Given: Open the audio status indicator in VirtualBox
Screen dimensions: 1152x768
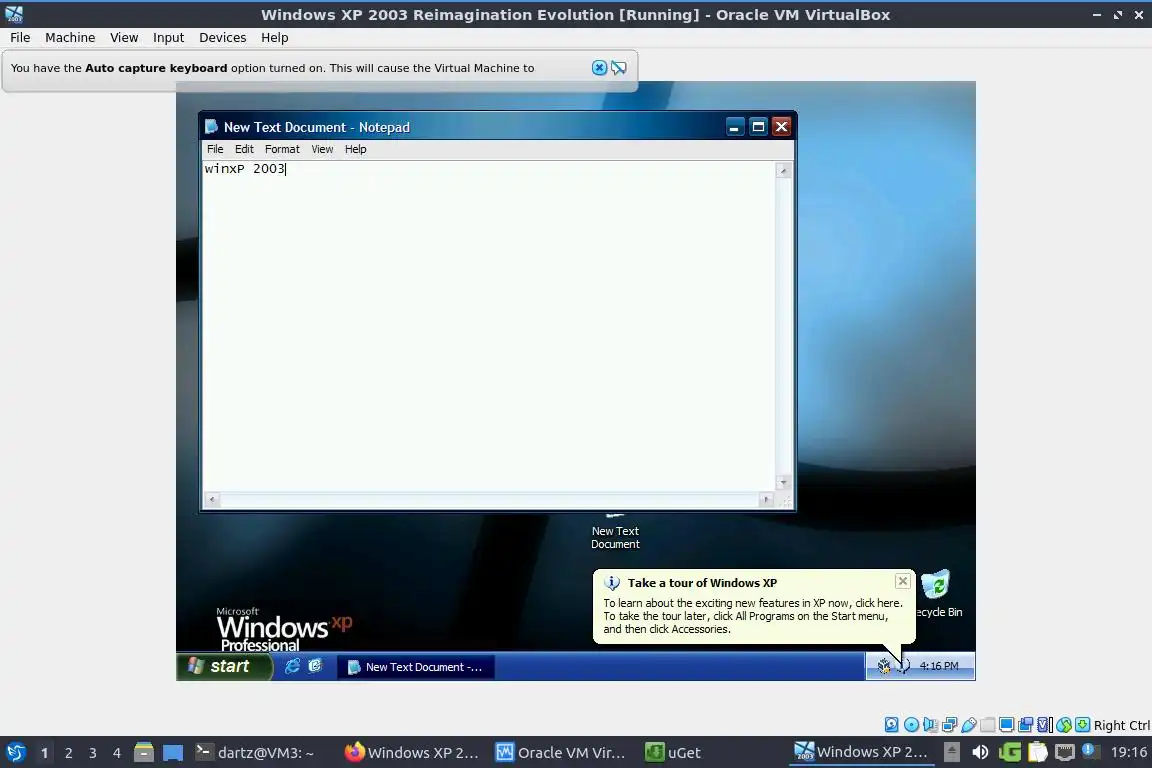Looking at the screenshot, I should click(x=930, y=725).
